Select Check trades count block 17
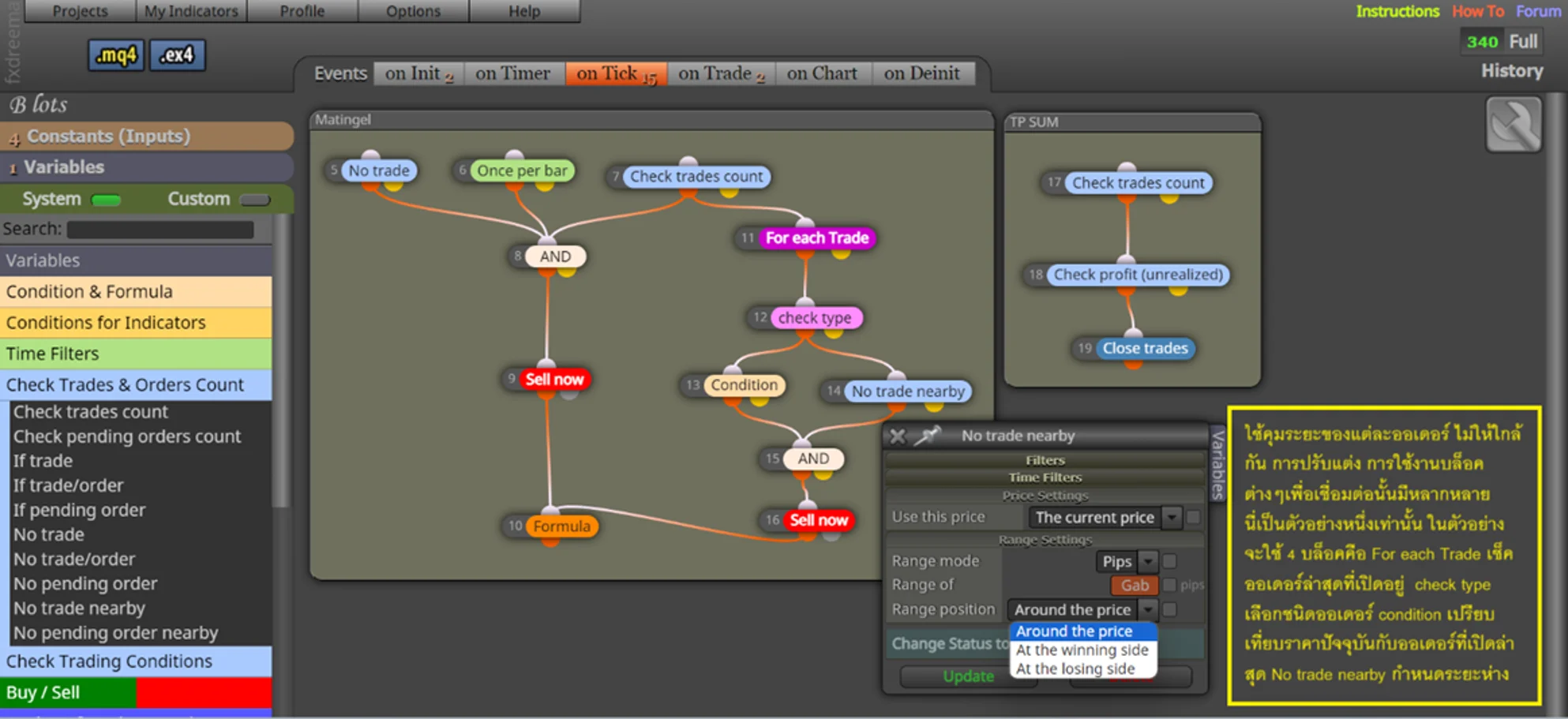 point(1138,183)
